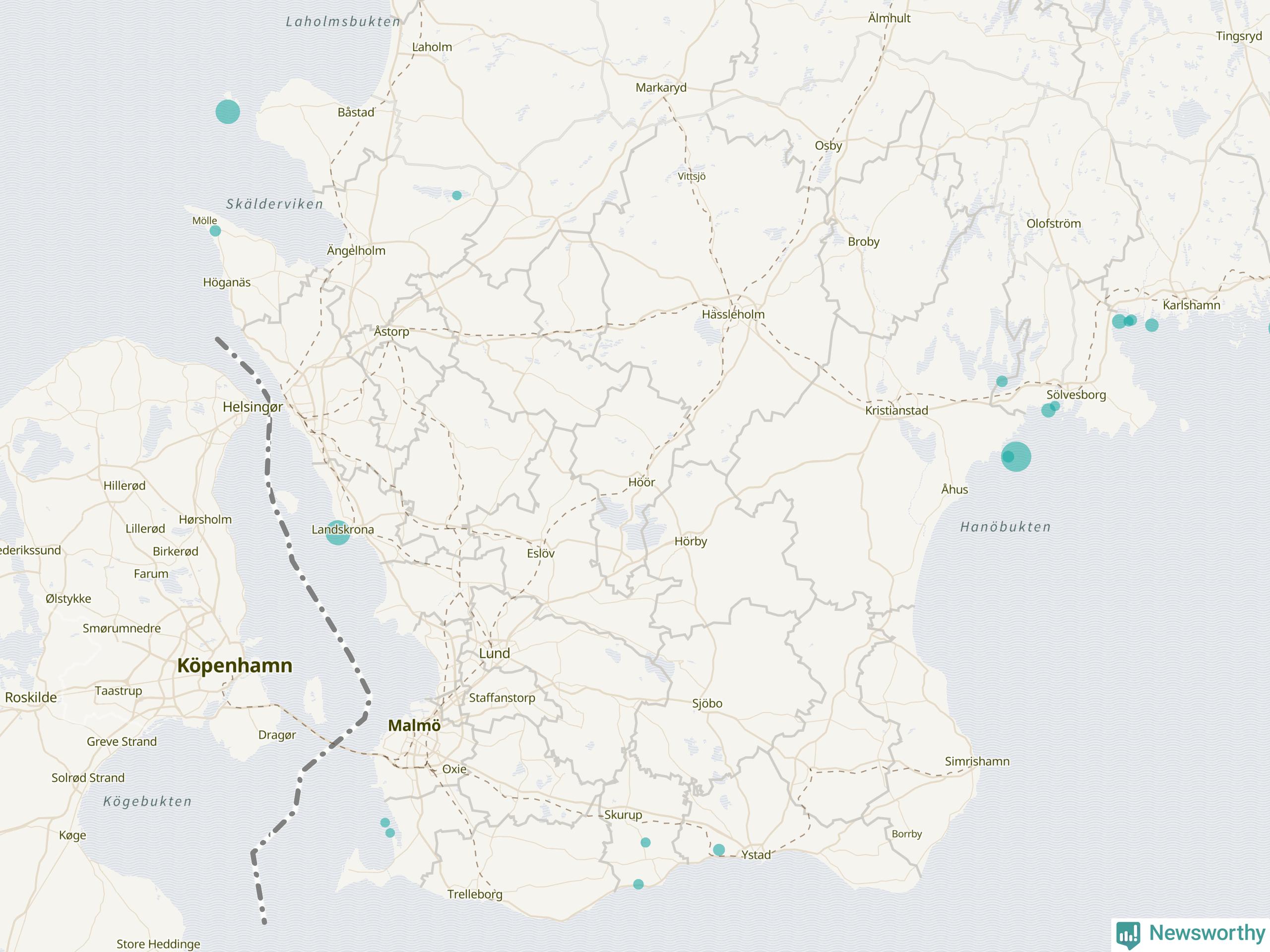This screenshot has height=952, width=1270.
Task: Select the Ølstykke label
Action: click(x=68, y=598)
